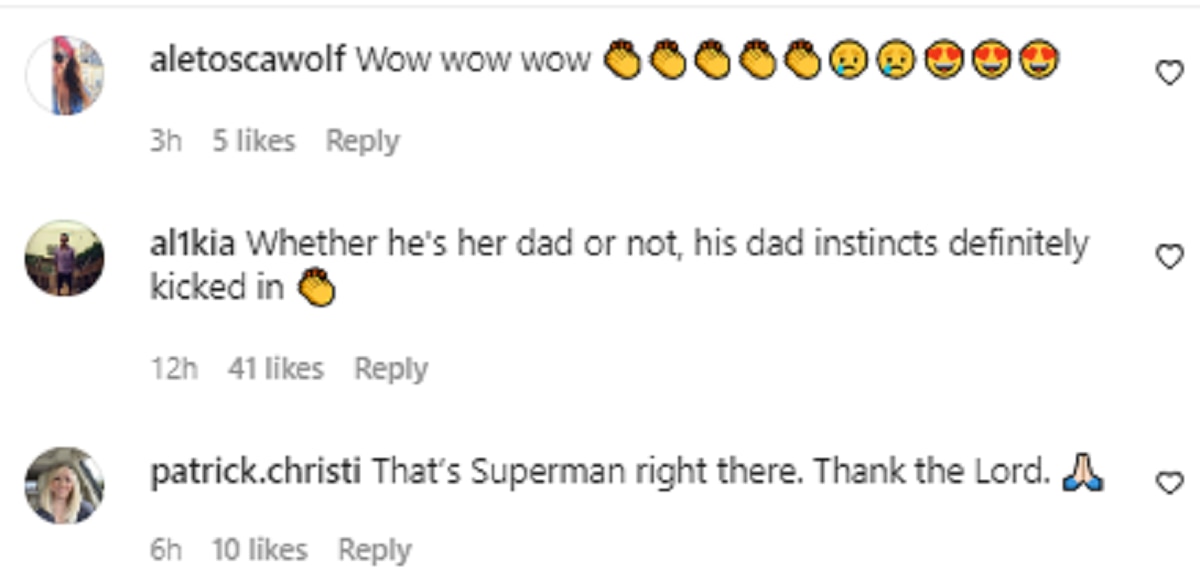1200x582 pixels.
Task: Open patrick.christi's profile avatar
Action: tap(64, 485)
